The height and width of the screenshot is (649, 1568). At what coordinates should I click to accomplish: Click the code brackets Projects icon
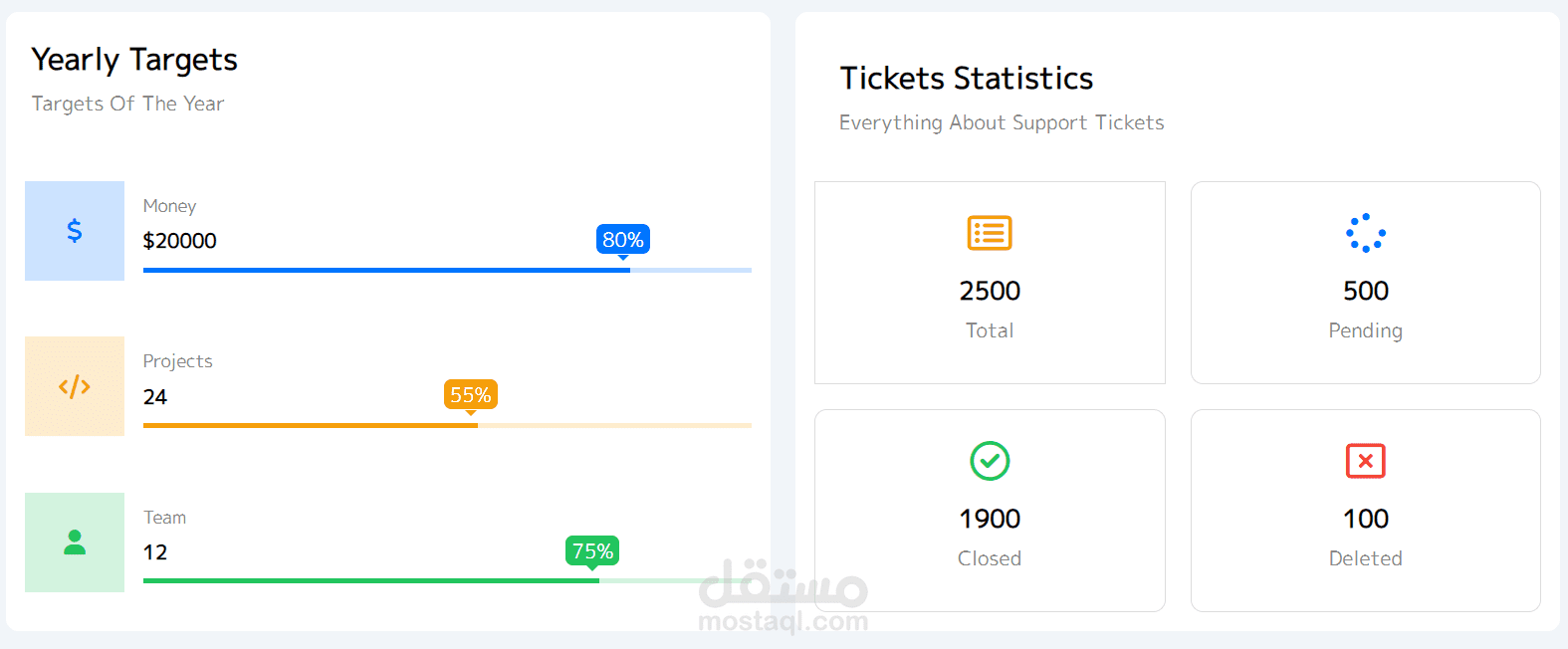[x=75, y=386]
